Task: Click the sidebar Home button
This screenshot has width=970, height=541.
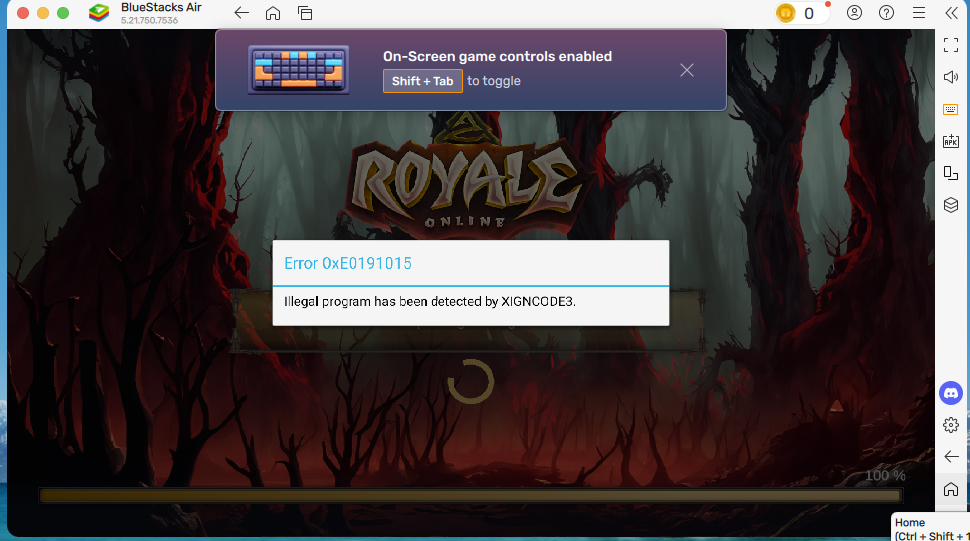Action: point(951,490)
